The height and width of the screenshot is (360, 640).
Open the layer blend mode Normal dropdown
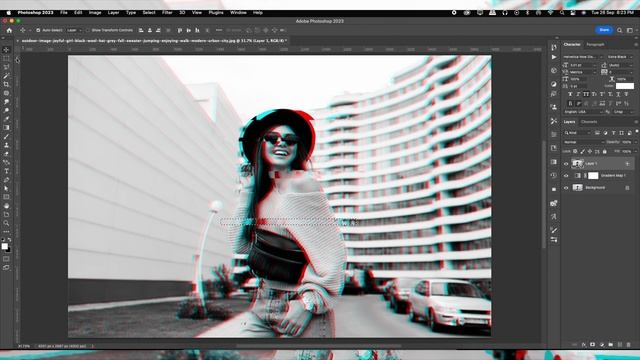click(584, 142)
